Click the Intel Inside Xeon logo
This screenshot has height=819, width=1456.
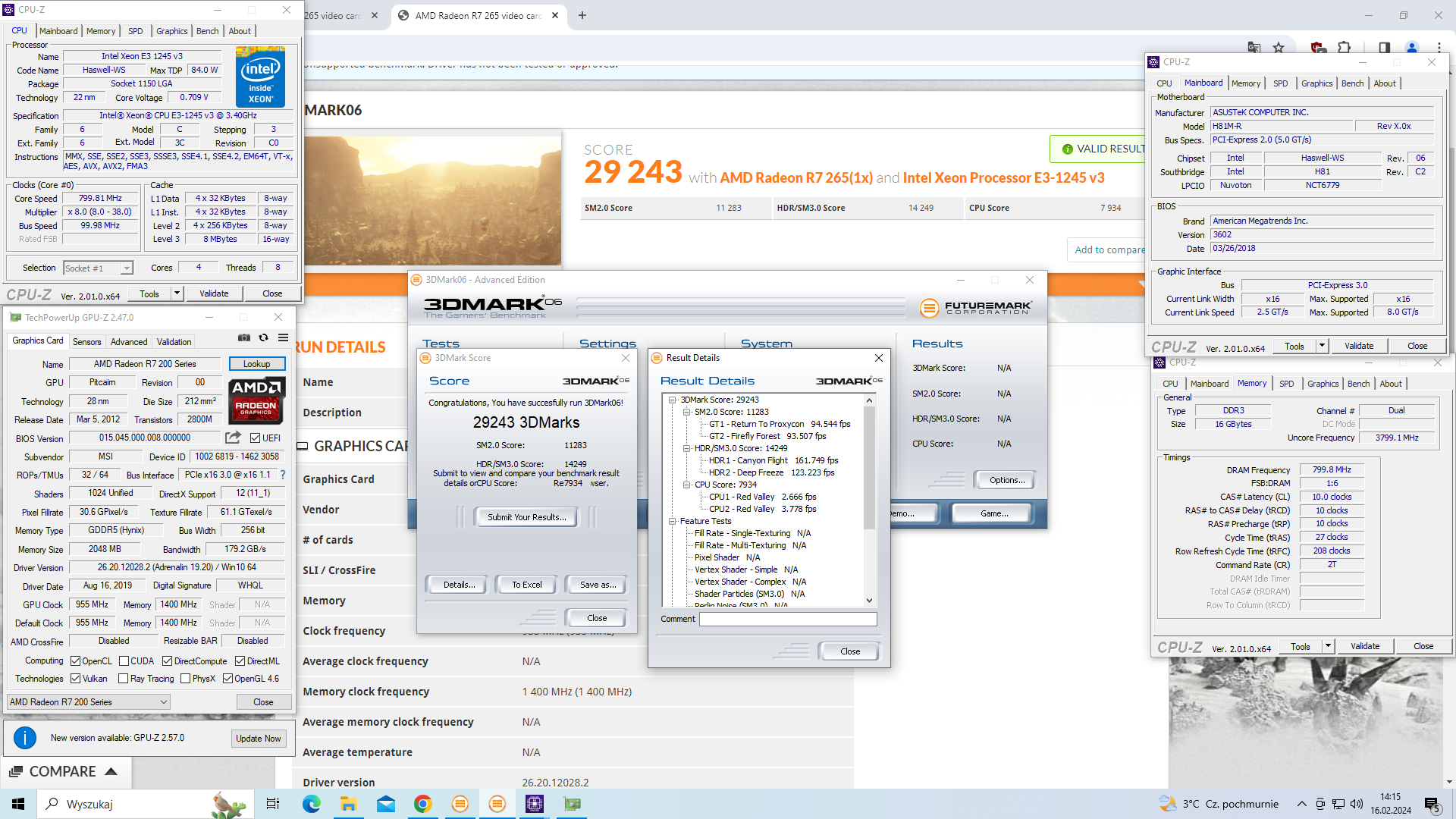click(x=260, y=77)
